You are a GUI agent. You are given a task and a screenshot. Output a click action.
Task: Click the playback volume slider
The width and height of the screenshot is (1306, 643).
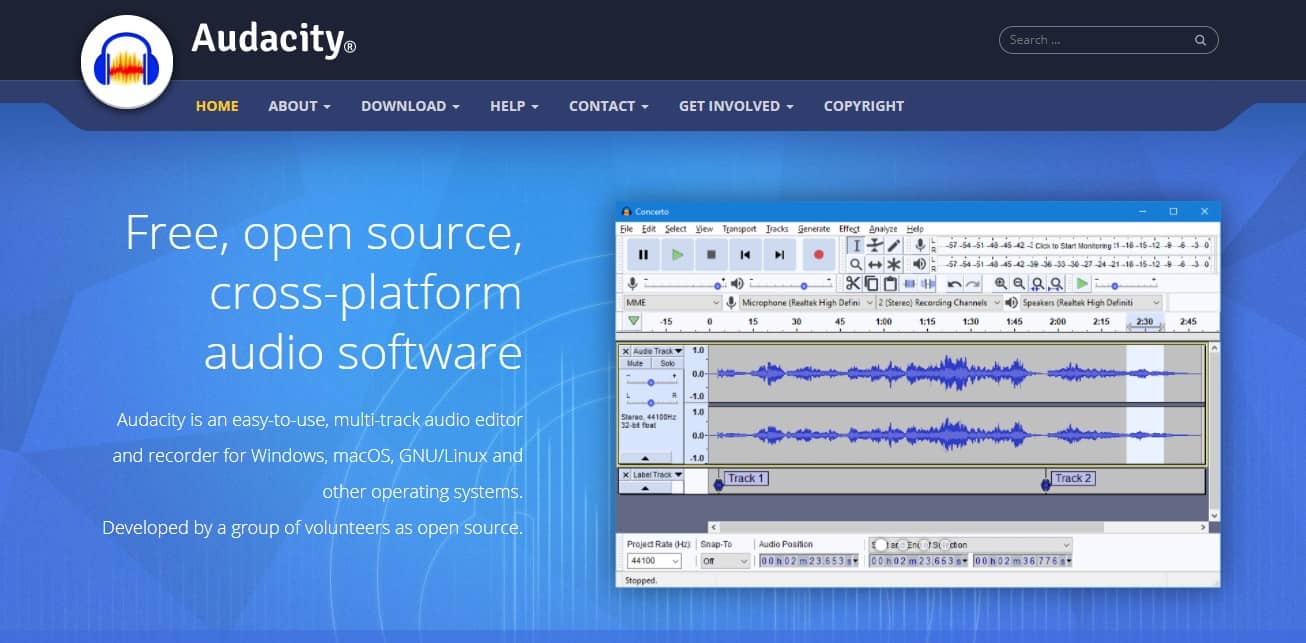(791, 284)
